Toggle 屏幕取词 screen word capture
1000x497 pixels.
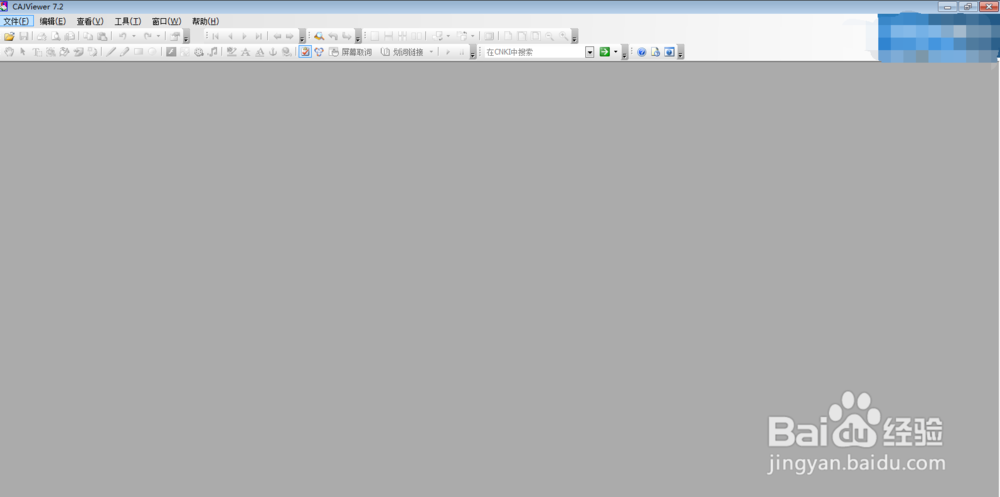[x=350, y=52]
